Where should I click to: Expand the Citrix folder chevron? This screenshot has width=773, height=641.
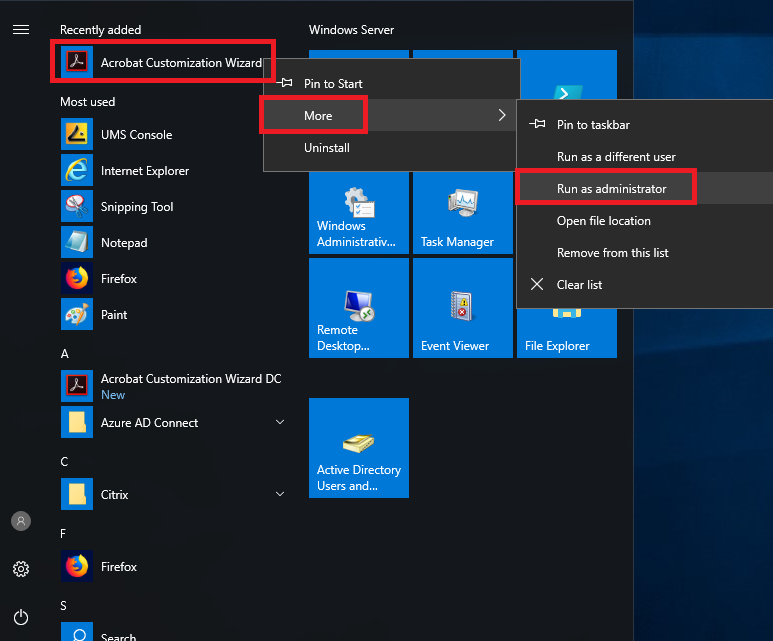pyautogui.click(x=280, y=495)
